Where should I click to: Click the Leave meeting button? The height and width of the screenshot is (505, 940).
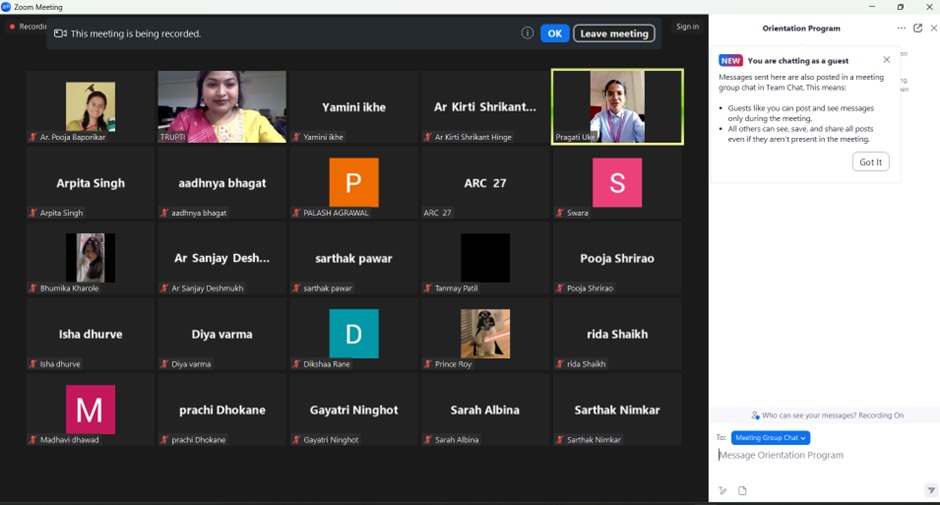click(x=614, y=33)
